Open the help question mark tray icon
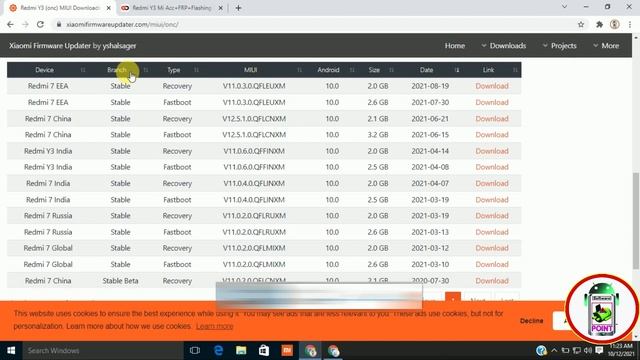 541,351
